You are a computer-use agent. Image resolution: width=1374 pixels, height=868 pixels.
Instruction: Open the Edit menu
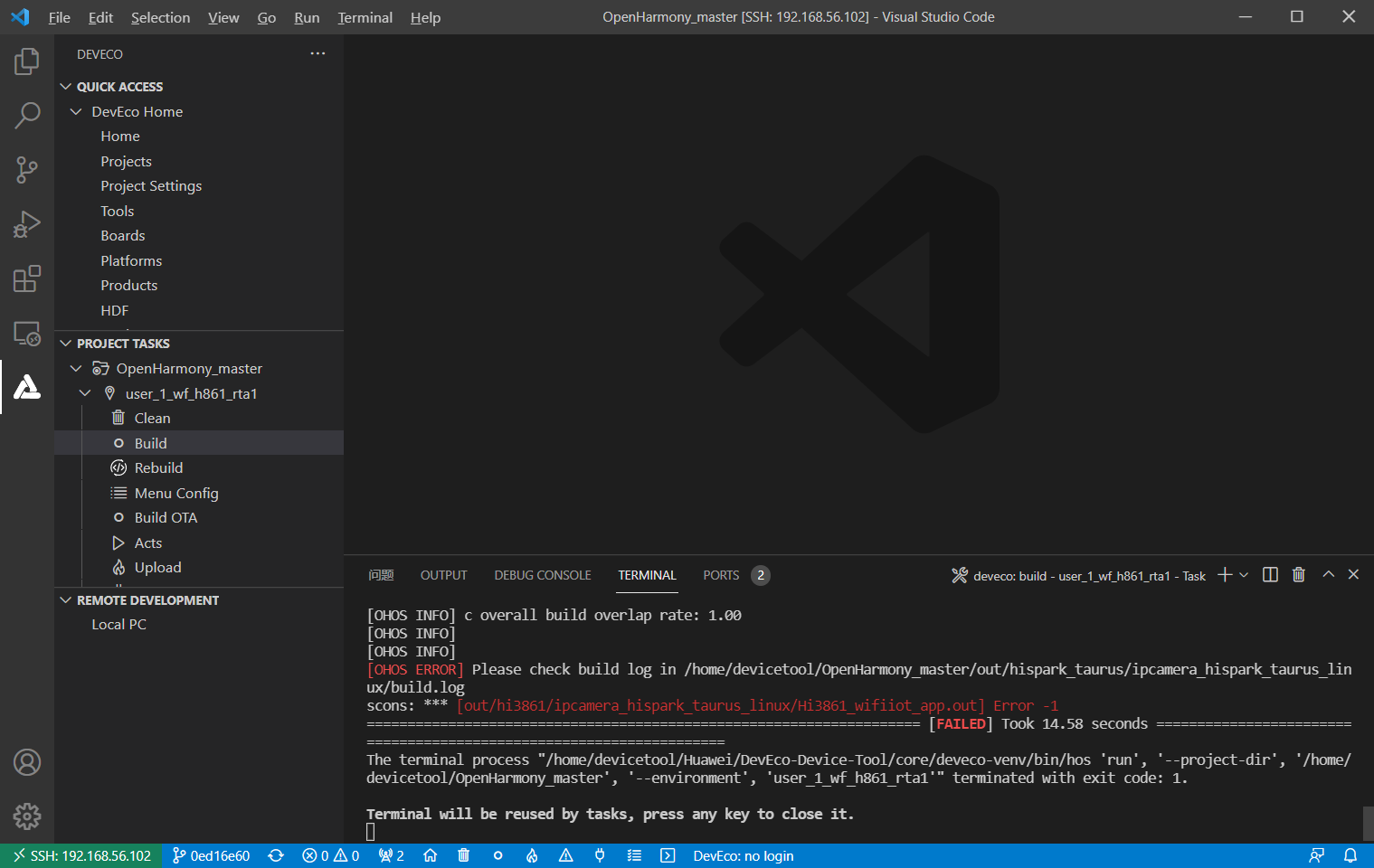(x=100, y=17)
